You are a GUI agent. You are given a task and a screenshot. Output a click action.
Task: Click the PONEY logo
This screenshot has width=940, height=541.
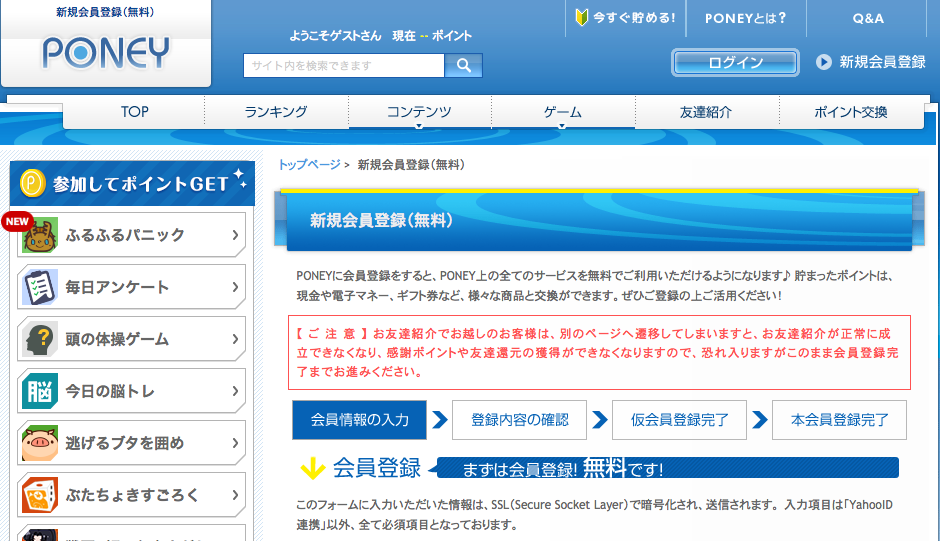point(106,53)
